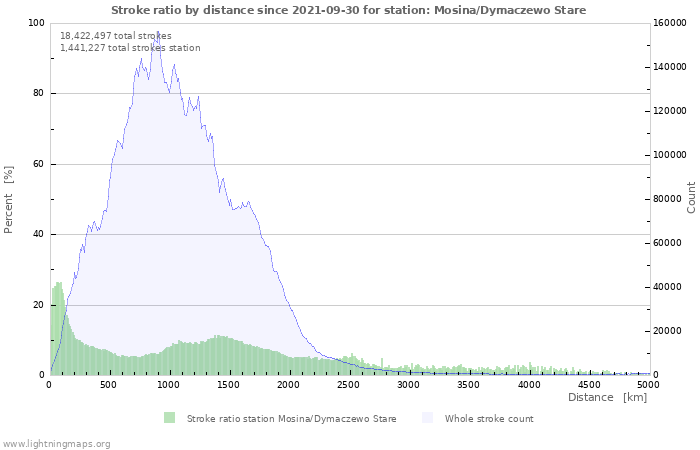The image size is (700, 450).
Task: Click the right axis label 100000
Action: (x=670, y=155)
